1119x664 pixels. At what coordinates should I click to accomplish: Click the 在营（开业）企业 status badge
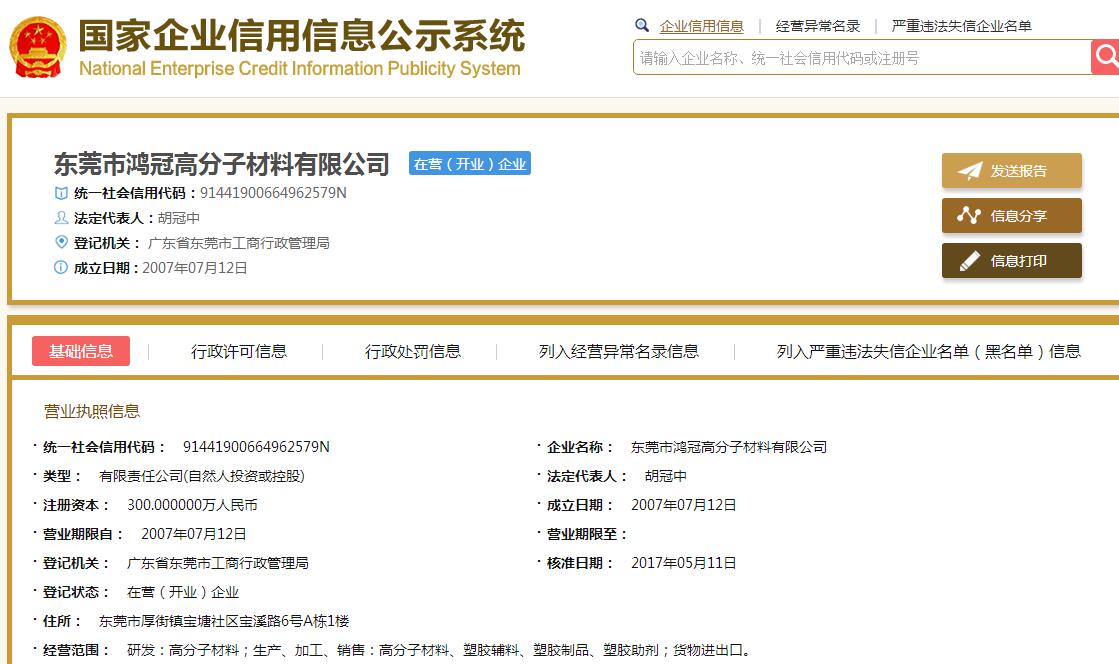[469, 164]
